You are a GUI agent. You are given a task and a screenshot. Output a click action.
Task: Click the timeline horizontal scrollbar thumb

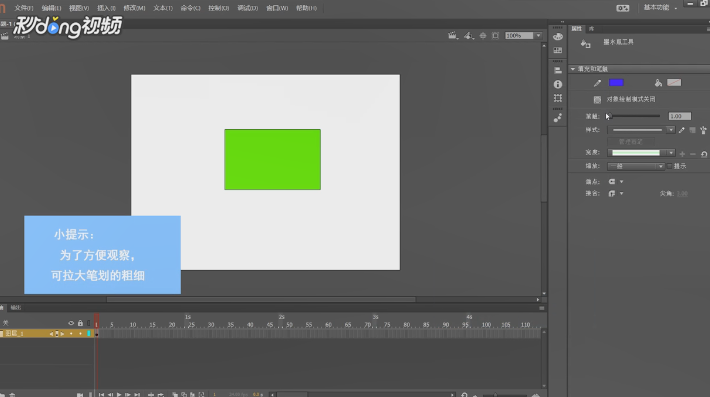pos(292,395)
